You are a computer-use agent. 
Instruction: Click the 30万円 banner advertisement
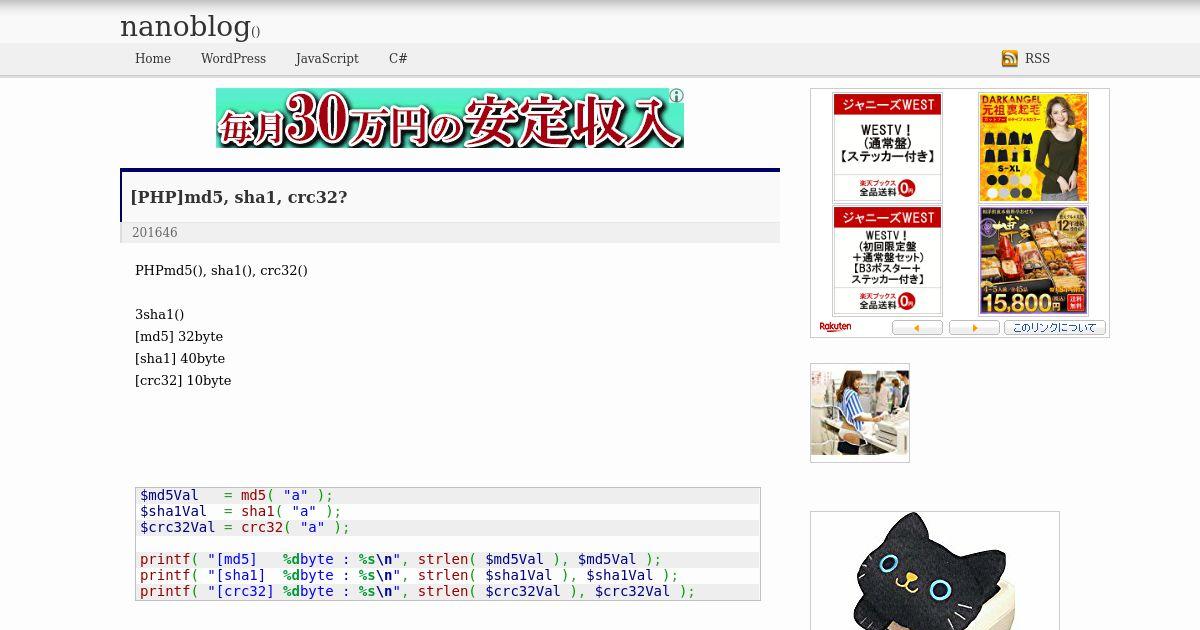coord(450,118)
